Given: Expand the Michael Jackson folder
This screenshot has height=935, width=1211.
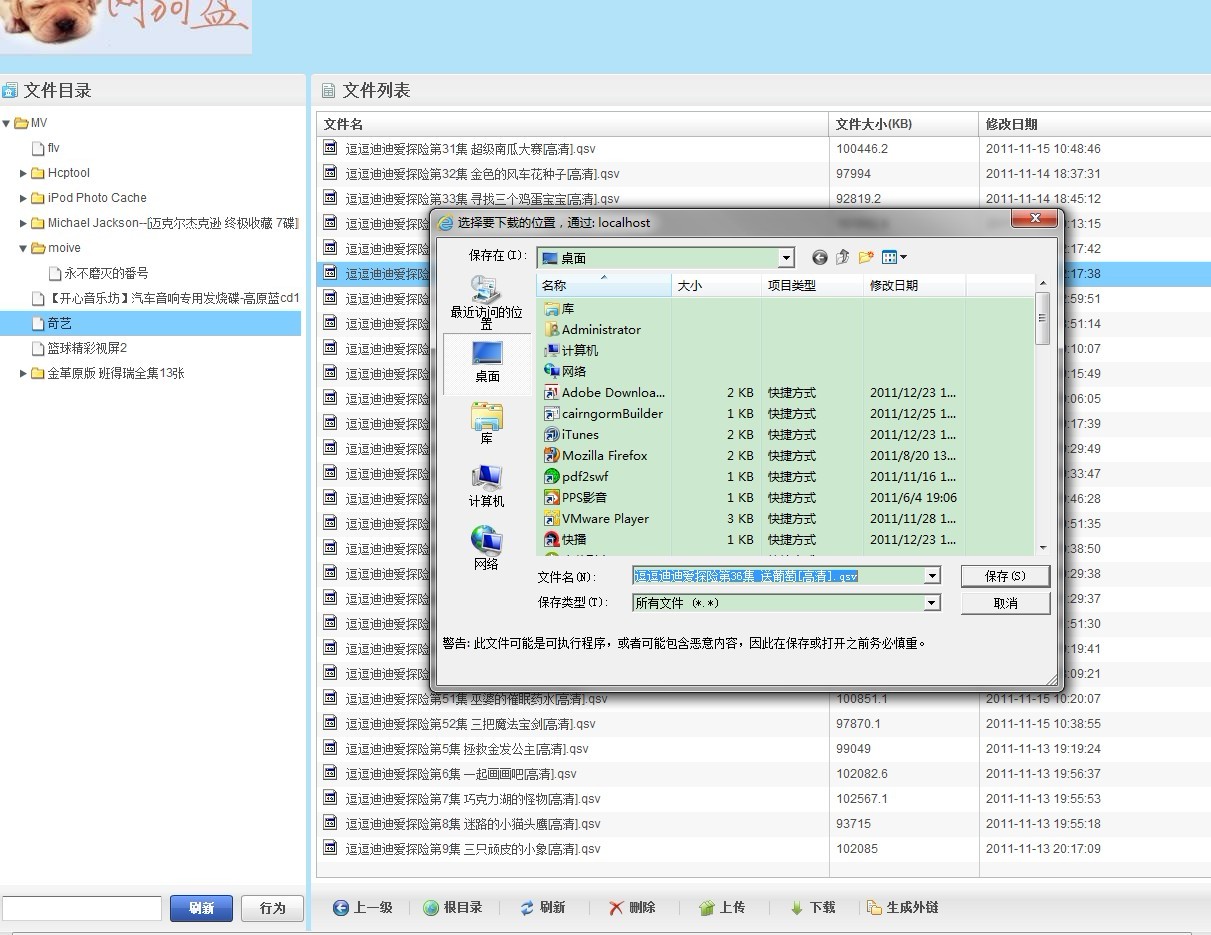Looking at the screenshot, I should click(24, 224).
